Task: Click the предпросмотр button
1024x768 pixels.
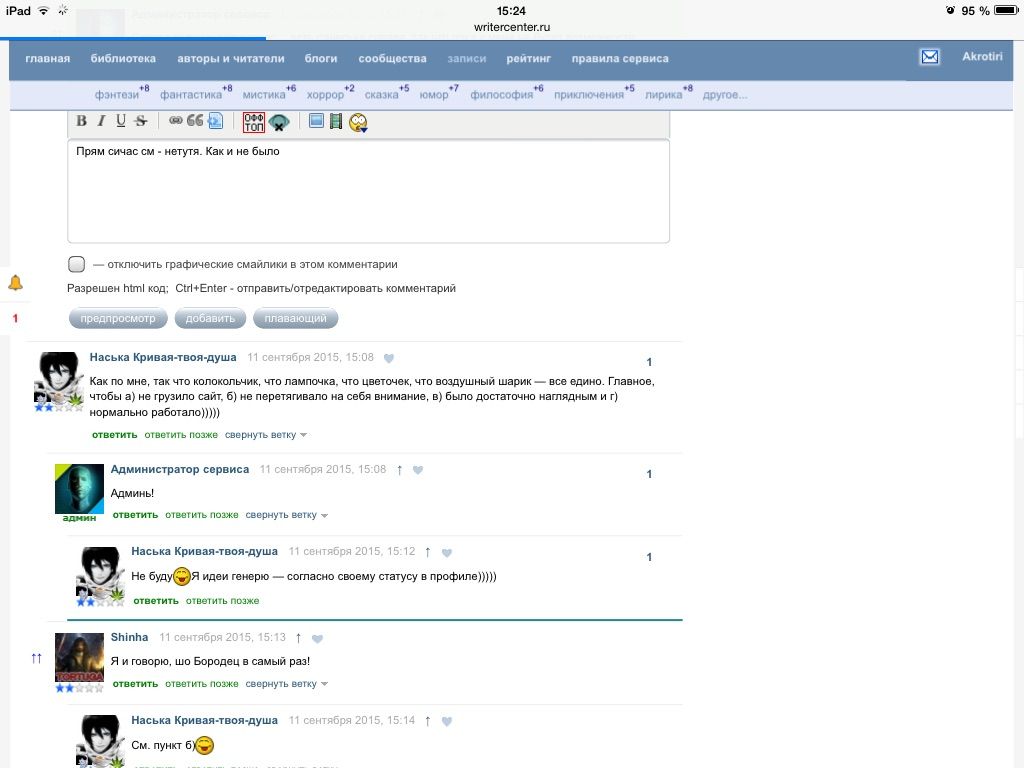Action: click(118, 319)
